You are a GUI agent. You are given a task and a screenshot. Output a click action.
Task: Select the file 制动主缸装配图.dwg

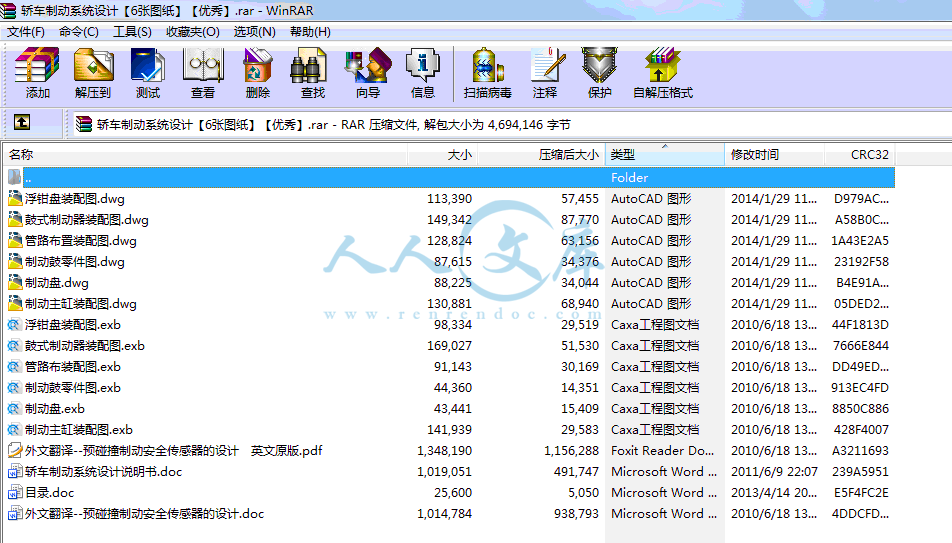point(81,304)
